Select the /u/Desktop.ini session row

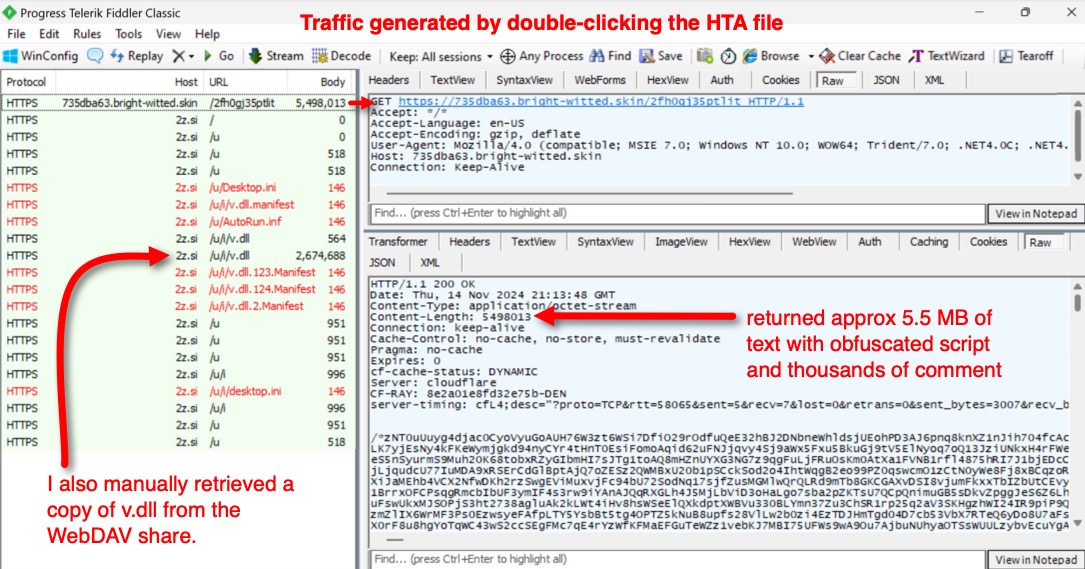(x=177, y=188)
